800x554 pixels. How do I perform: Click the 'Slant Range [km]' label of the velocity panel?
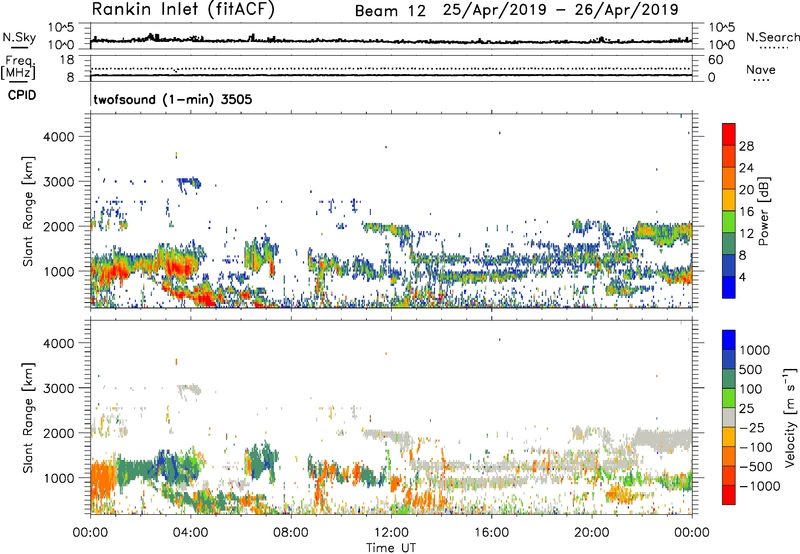point(28,418)
